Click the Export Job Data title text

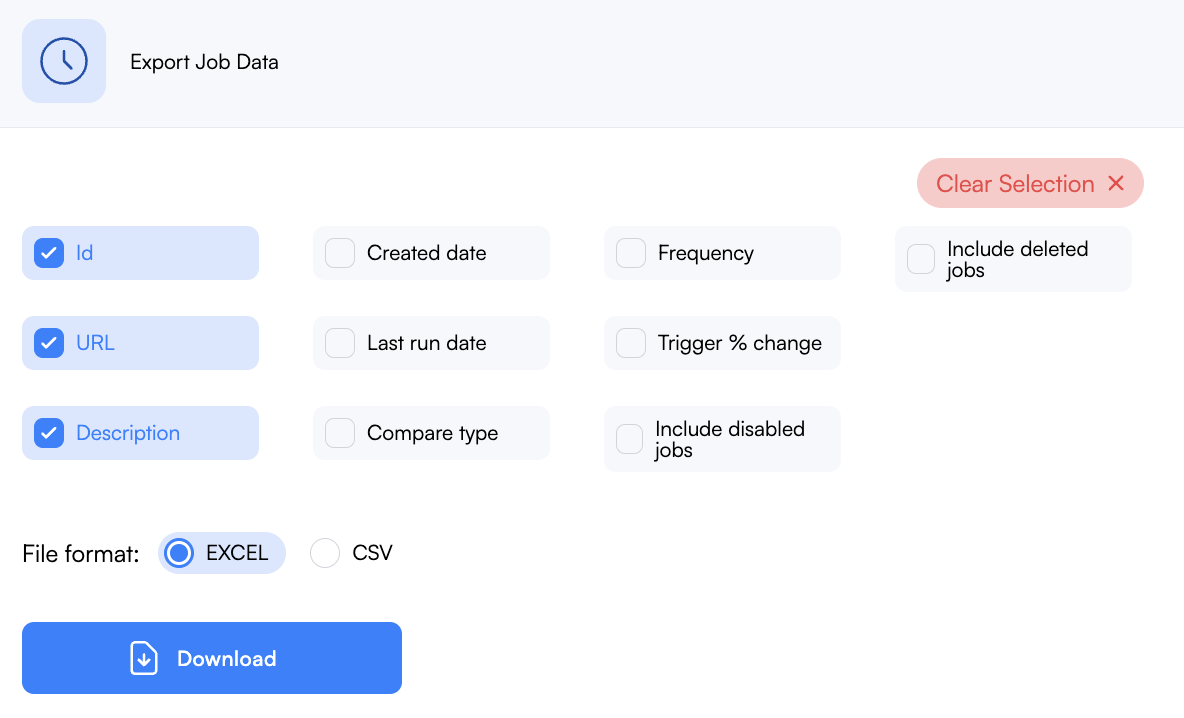pyautogui.click(x=205, y=62)
